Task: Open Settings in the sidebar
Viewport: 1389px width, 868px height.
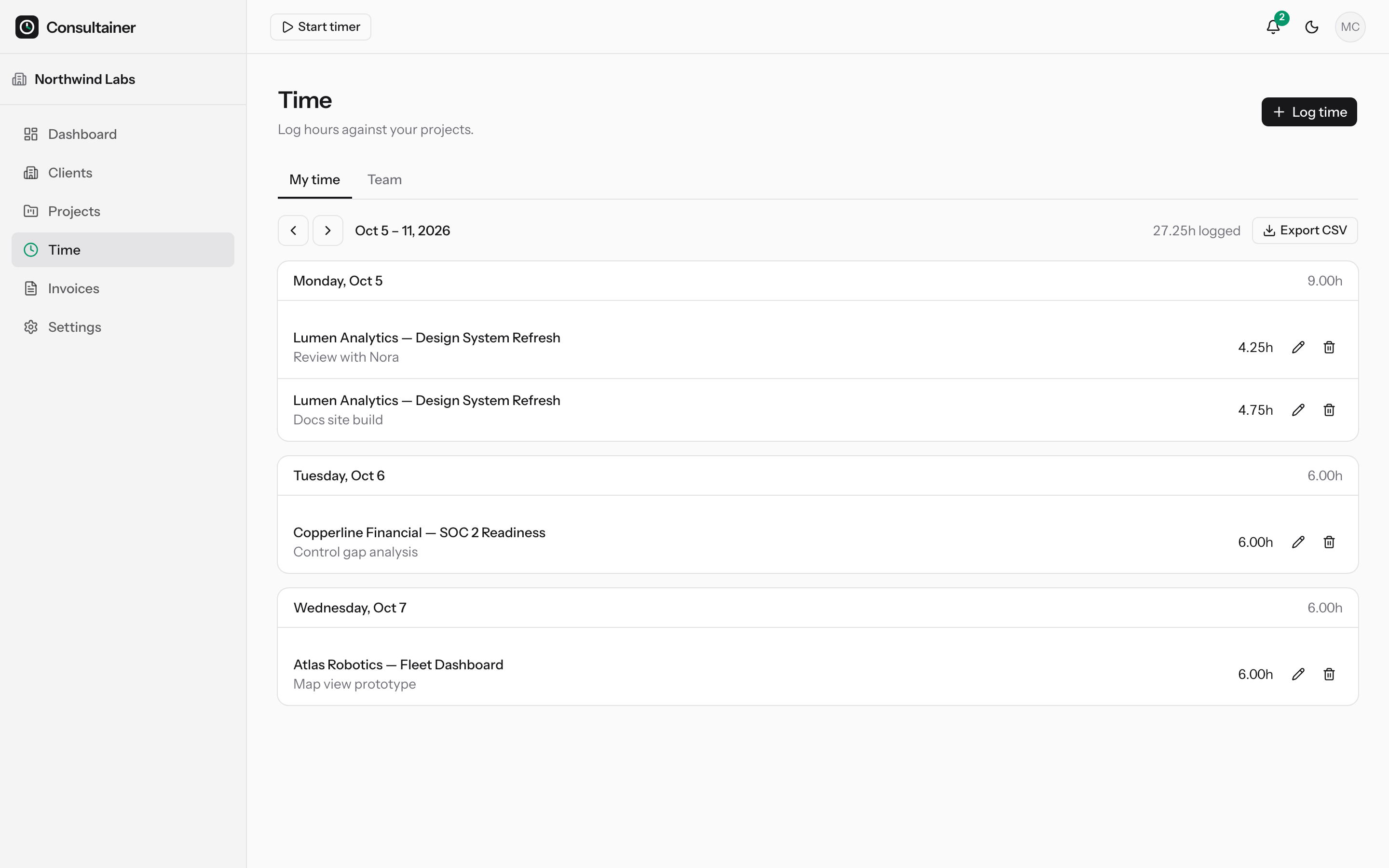Action: tap(123, 327)
